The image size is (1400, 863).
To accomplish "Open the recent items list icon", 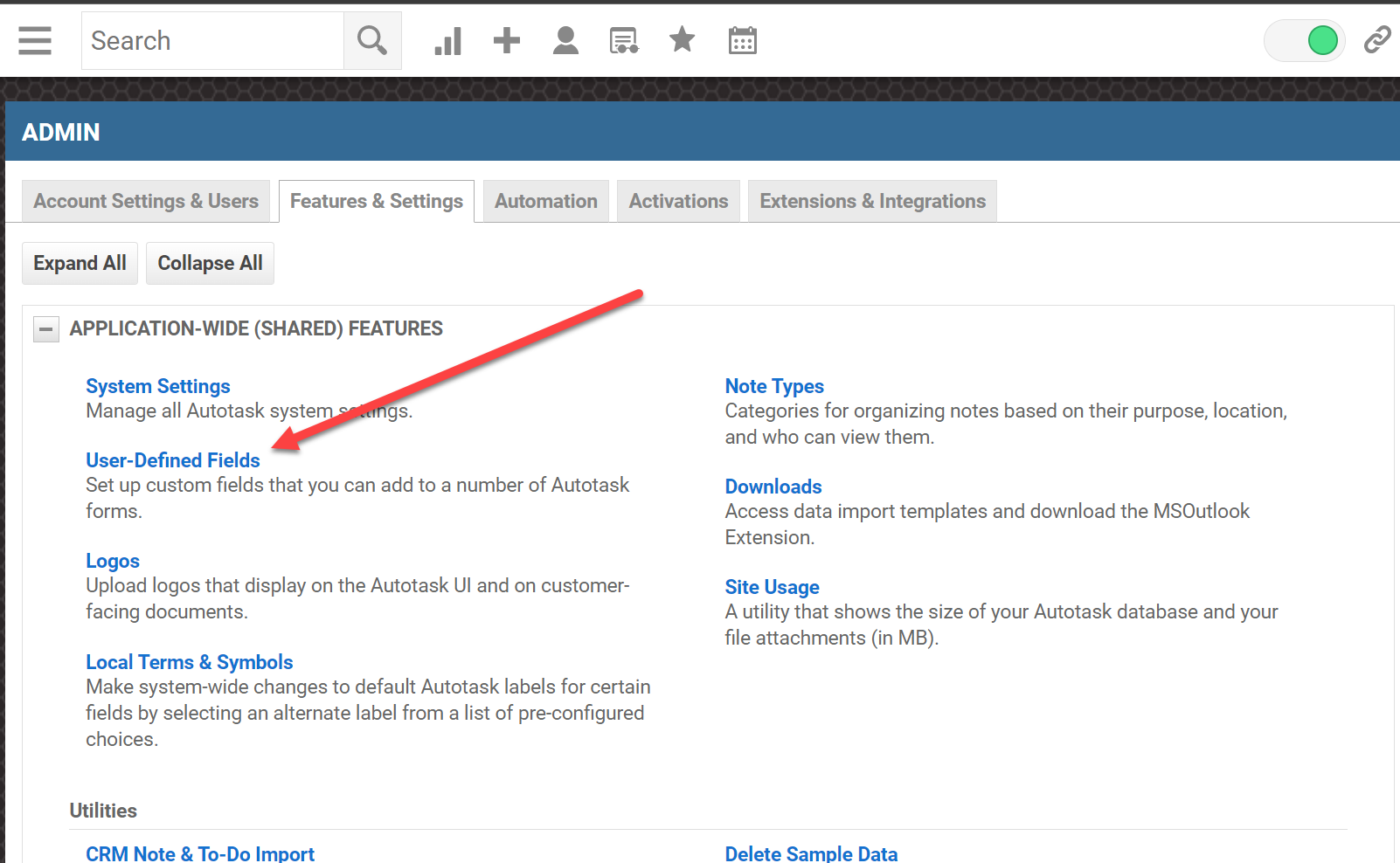I will pos(624,40).
